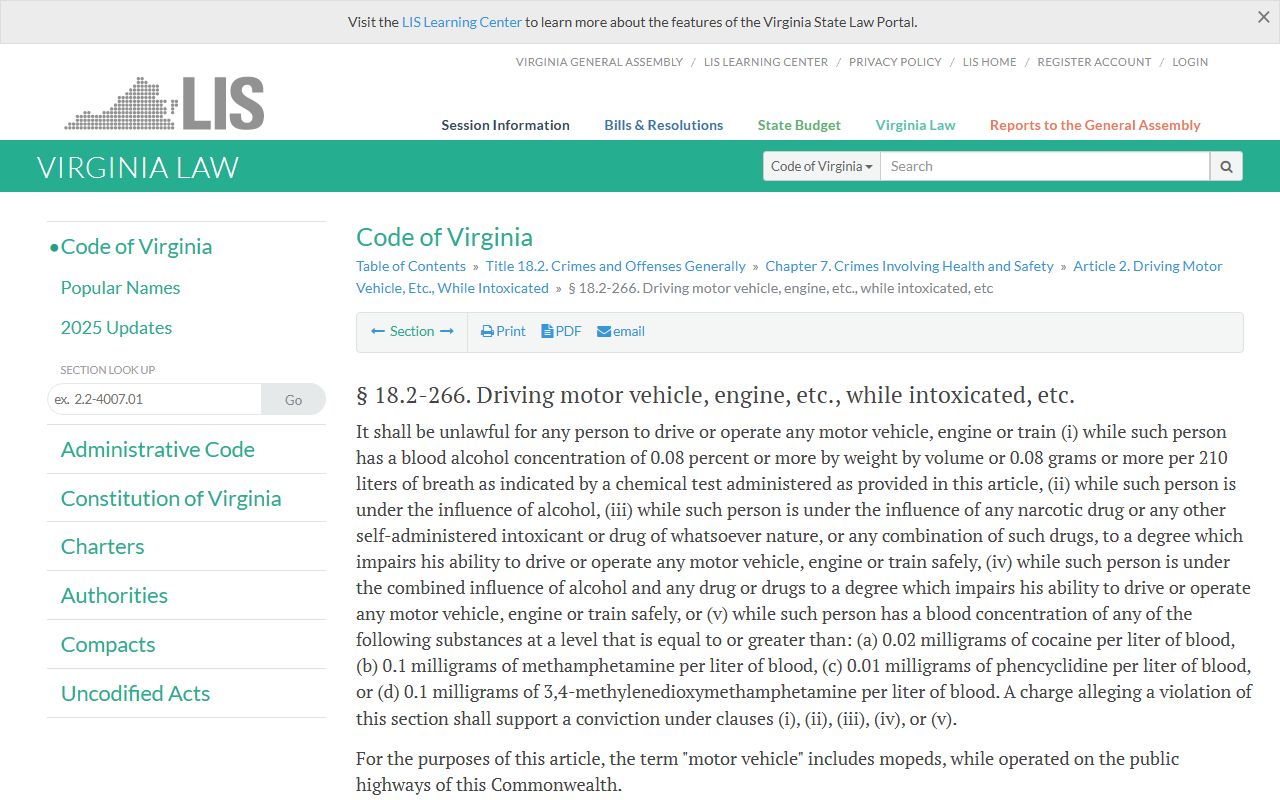Click the VIRGINIA LAW banner title
The image size is (1280, 800).
138,167
